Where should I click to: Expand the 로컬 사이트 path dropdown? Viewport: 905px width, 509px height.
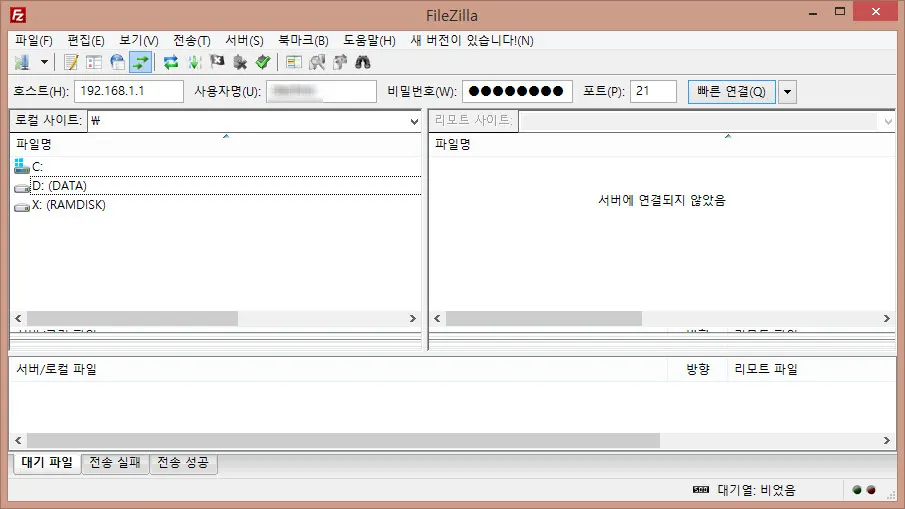coord(414,121)
